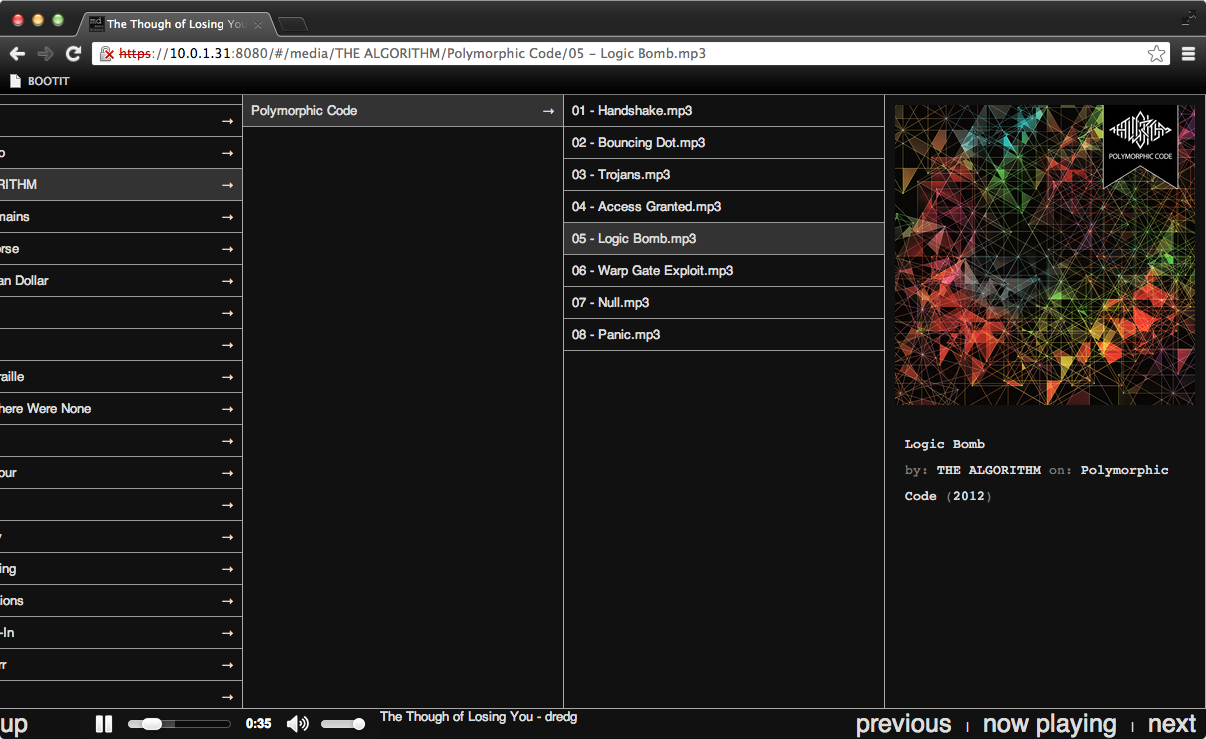This screenshot has height=739, width=1206.
Task: Click the Polymorphic Code album cover art
Action: [1045, 255]
